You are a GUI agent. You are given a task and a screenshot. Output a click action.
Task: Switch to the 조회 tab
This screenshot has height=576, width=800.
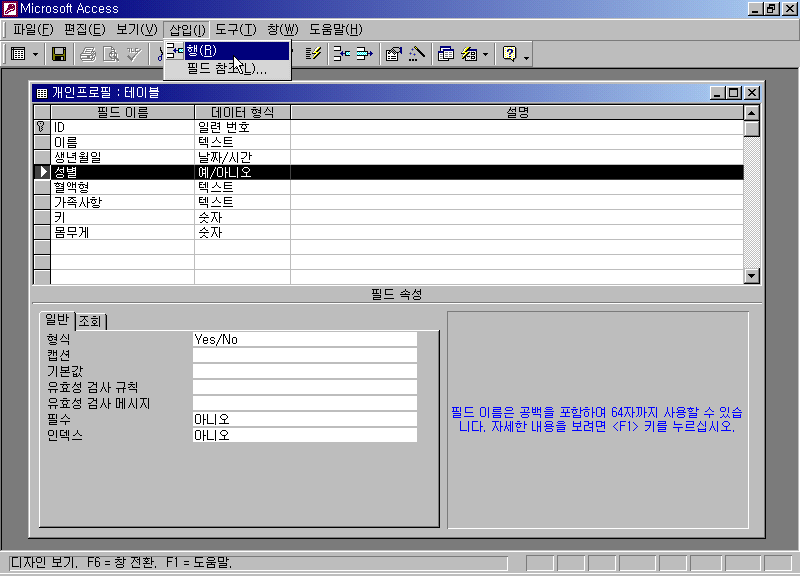pyautogui.click(x=90, y=321)
